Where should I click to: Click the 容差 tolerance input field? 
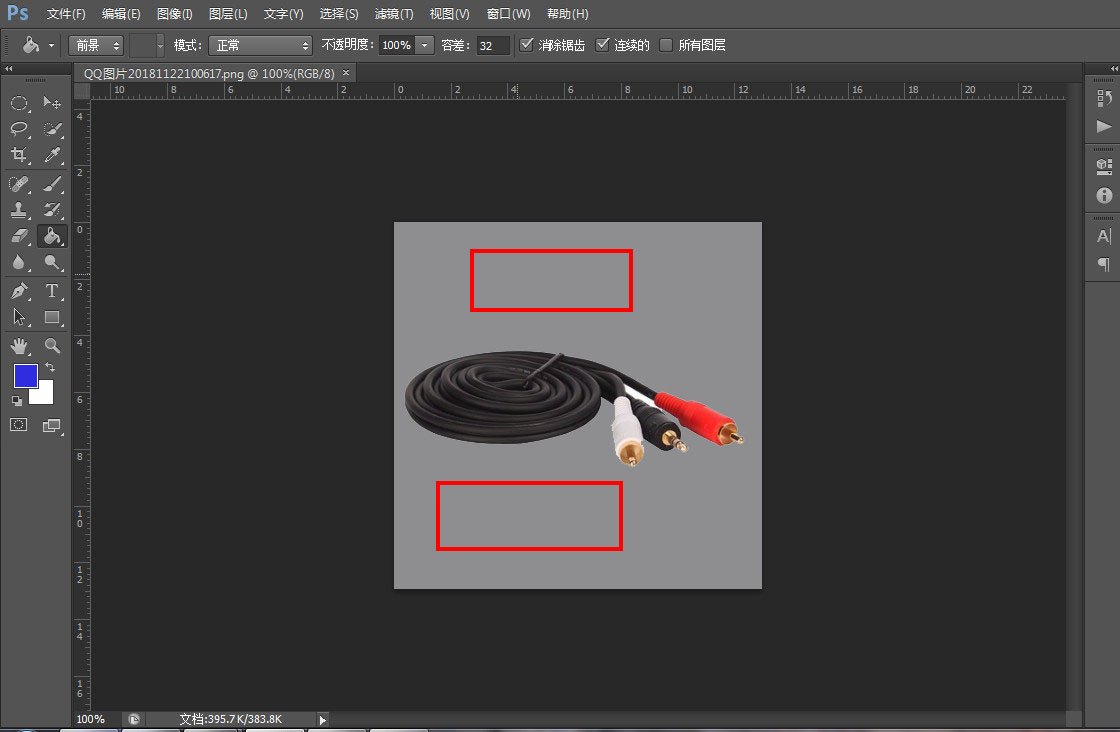tap(492, 45)
